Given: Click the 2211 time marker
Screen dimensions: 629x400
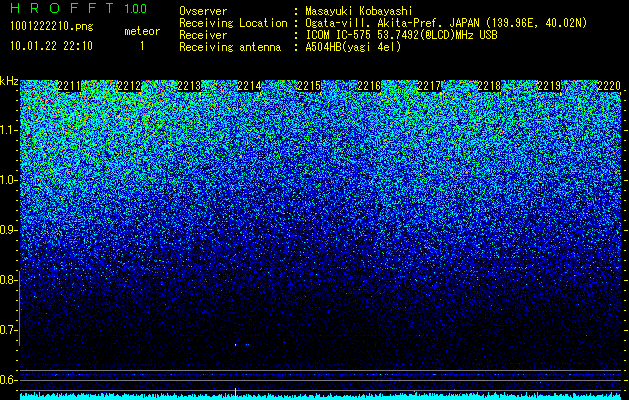Looking at the screenshot, I should click(x=69, y=86).
